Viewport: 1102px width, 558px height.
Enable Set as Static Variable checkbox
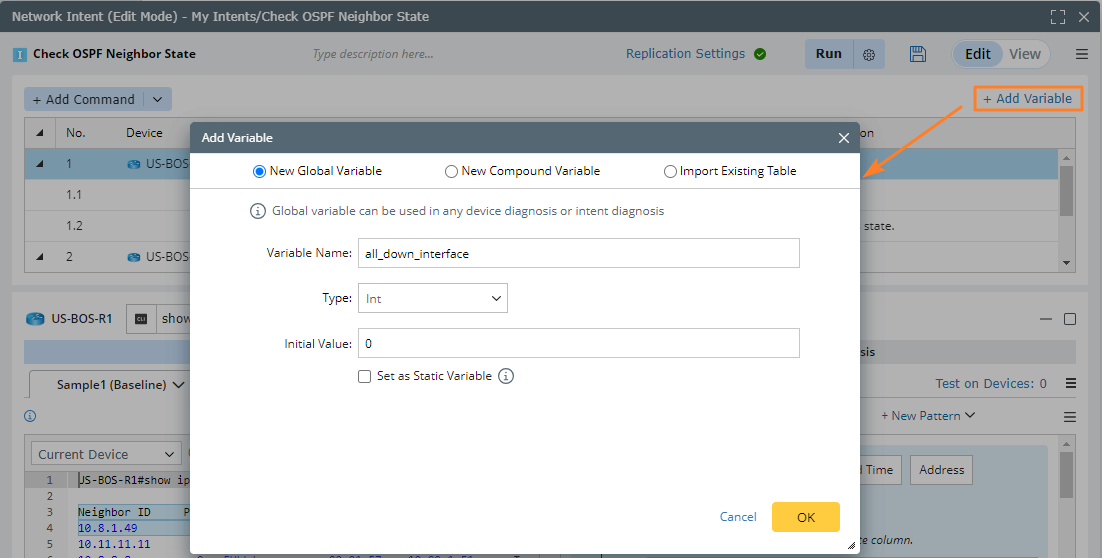pos(364,377)
